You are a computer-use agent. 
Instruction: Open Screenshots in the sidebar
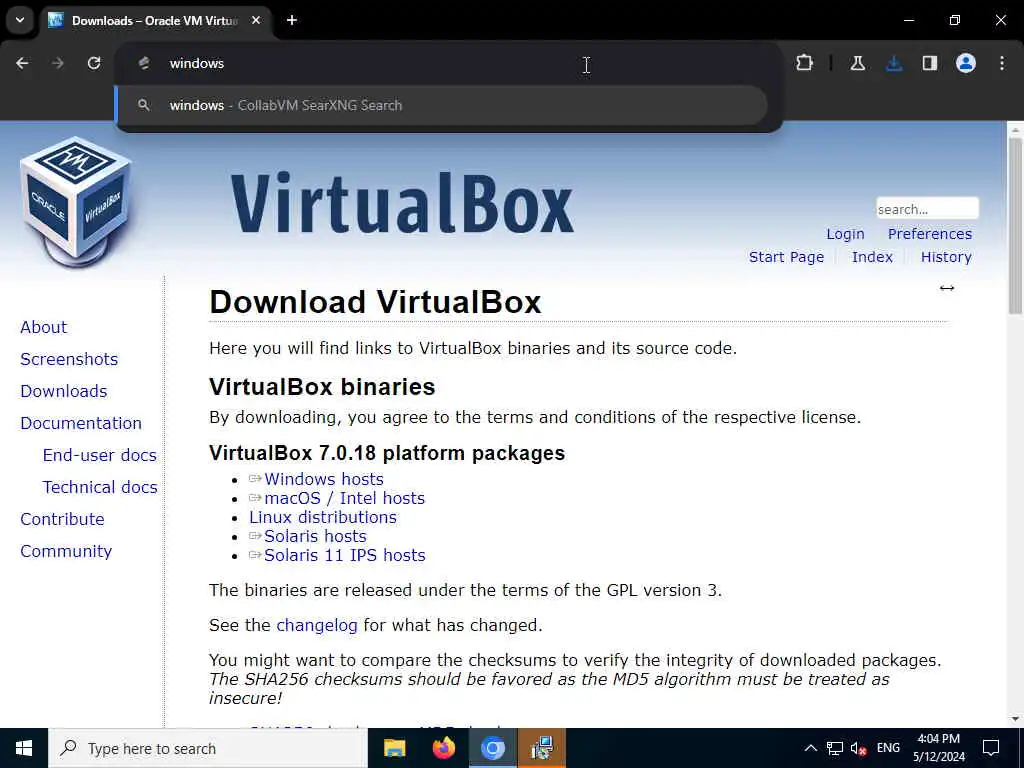[69, 359]
